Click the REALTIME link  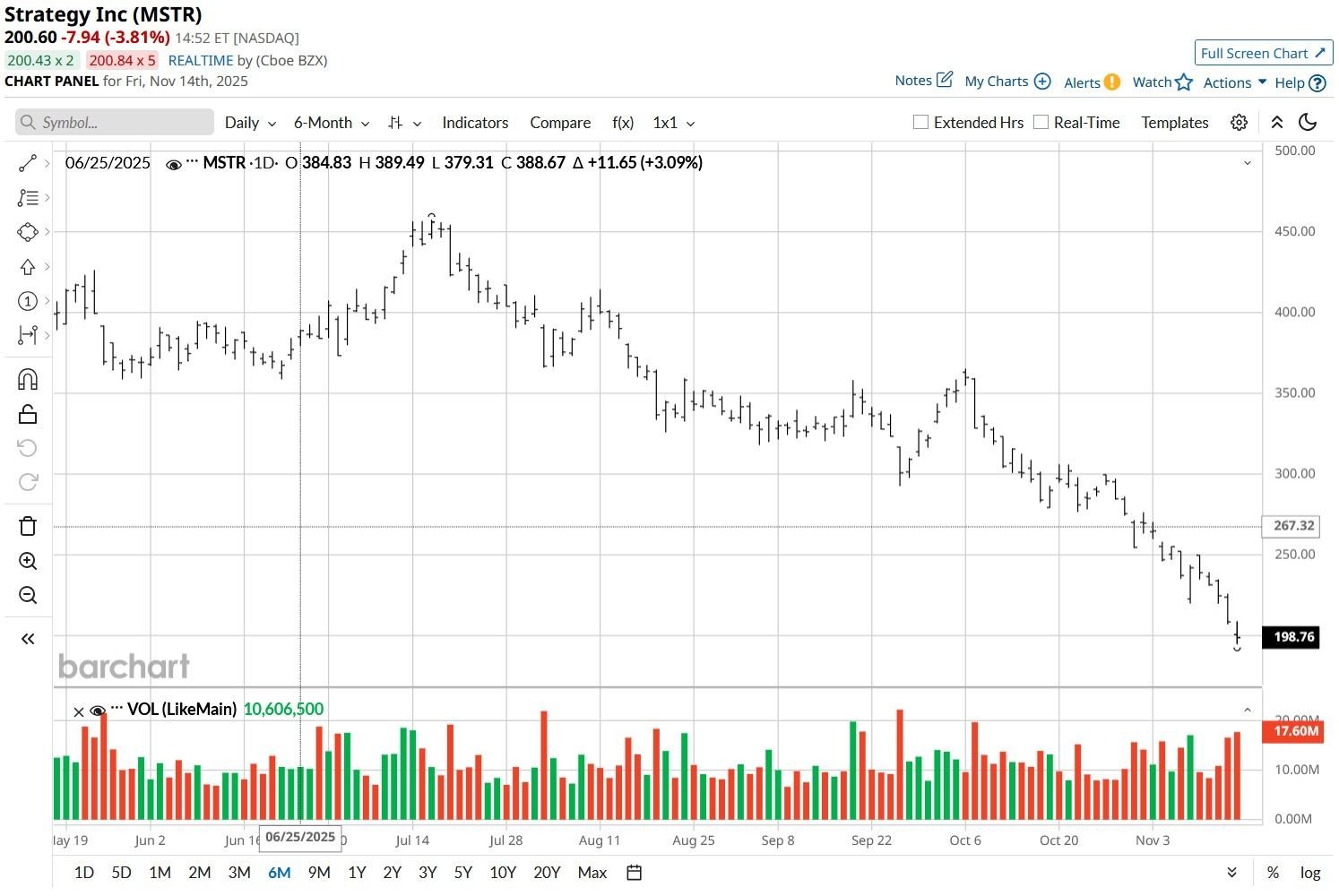[201, 60]
